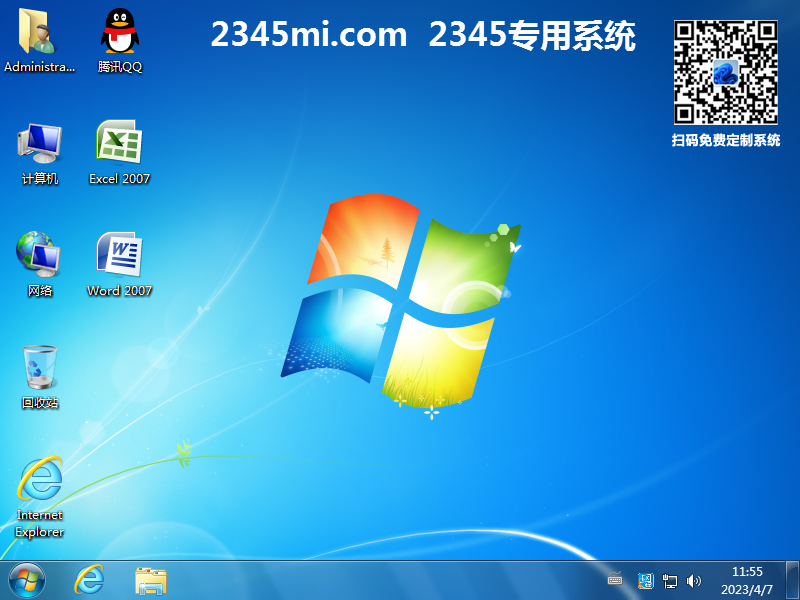Open the network connection tray icon

click(669, 581)
